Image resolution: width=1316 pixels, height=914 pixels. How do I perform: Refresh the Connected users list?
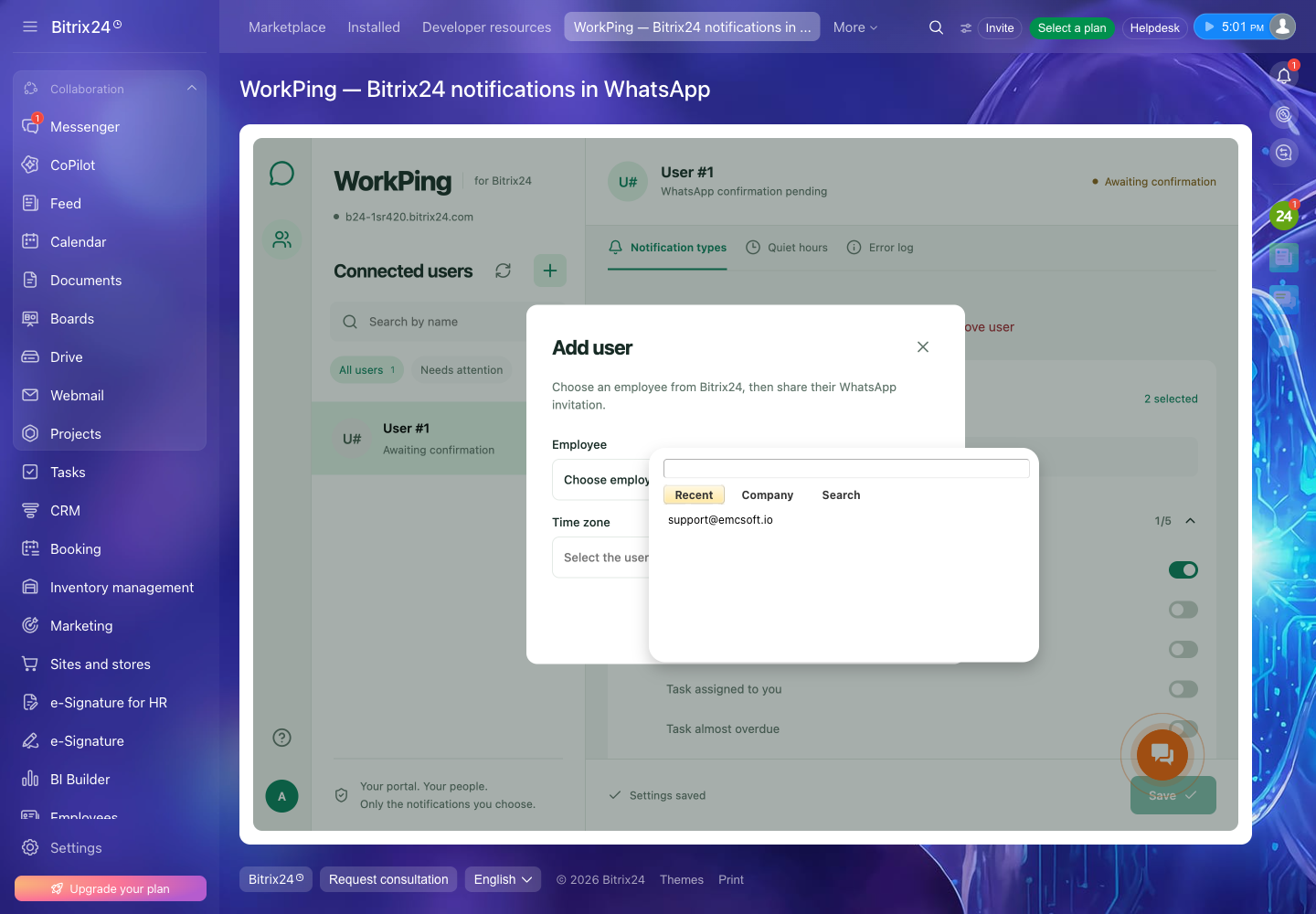point(503,271)
